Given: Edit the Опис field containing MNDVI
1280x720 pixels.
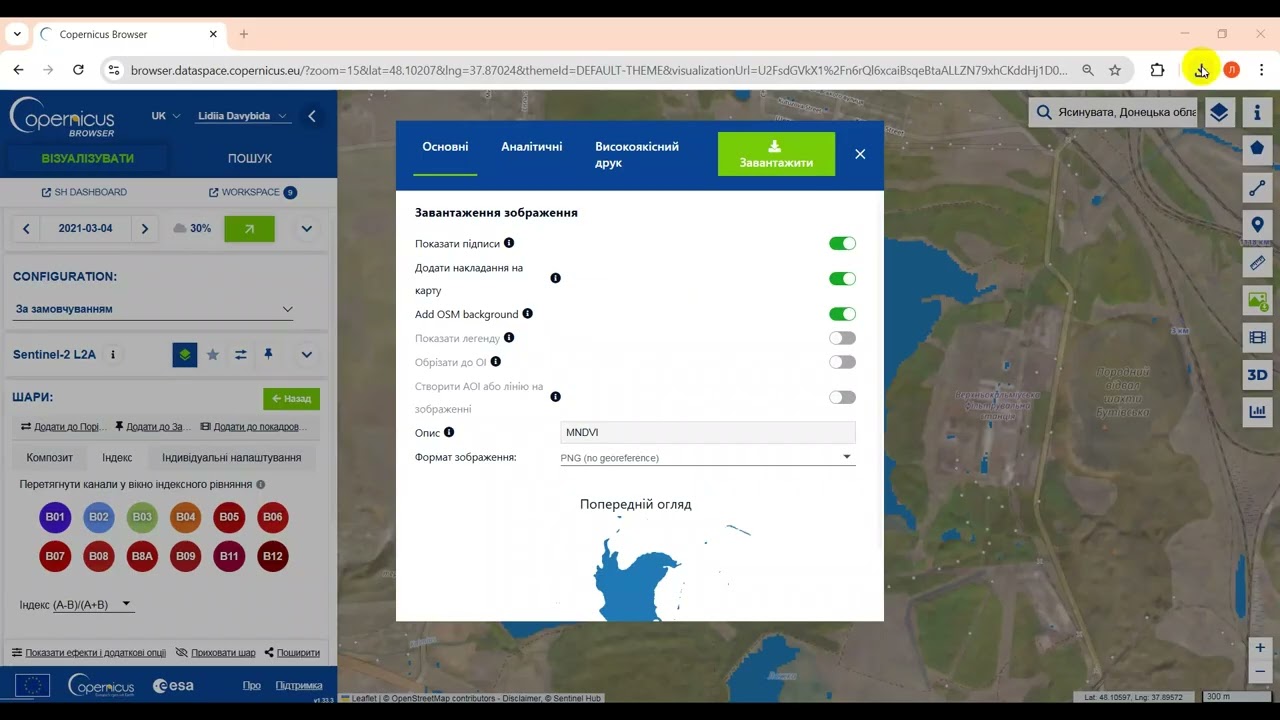Looking at the screenshot, I should point(708,432).
